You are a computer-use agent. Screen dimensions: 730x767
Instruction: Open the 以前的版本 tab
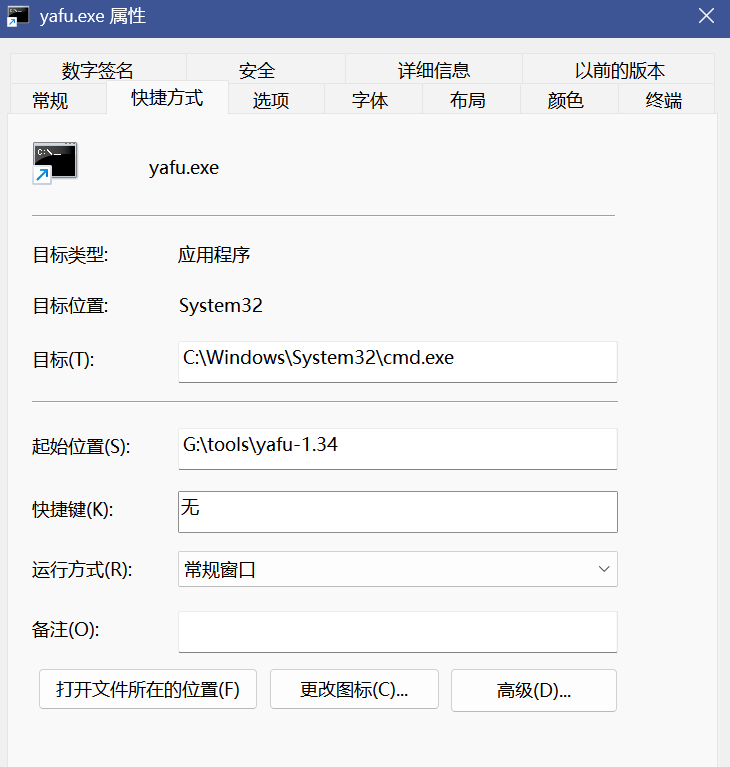point(619,70)
